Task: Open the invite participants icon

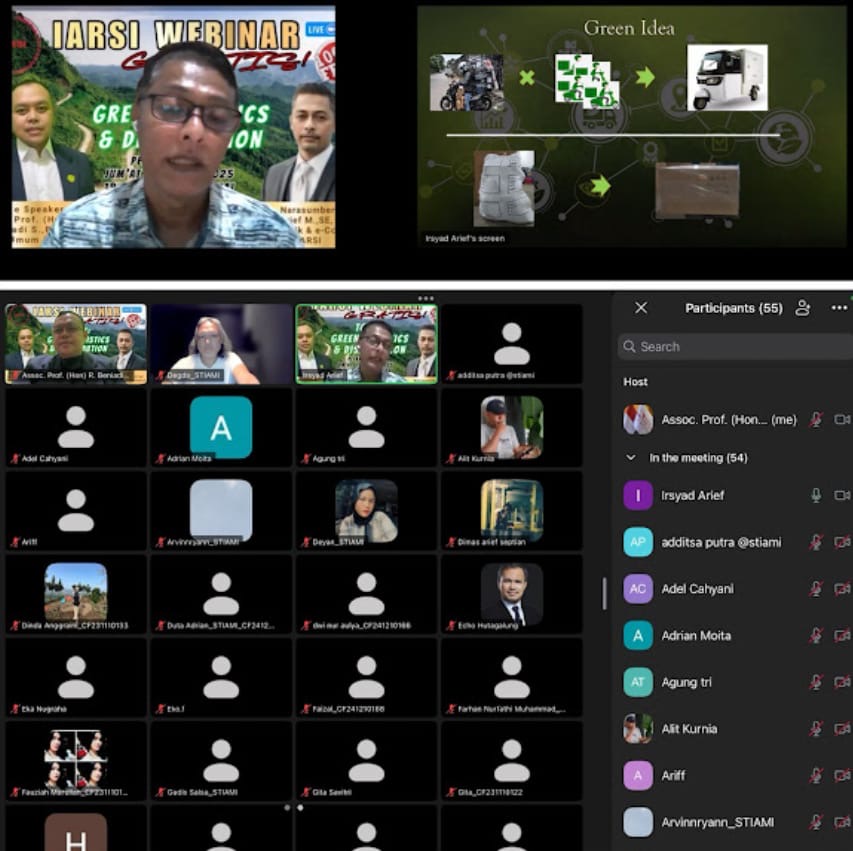Action: click(x=802, y=308)
